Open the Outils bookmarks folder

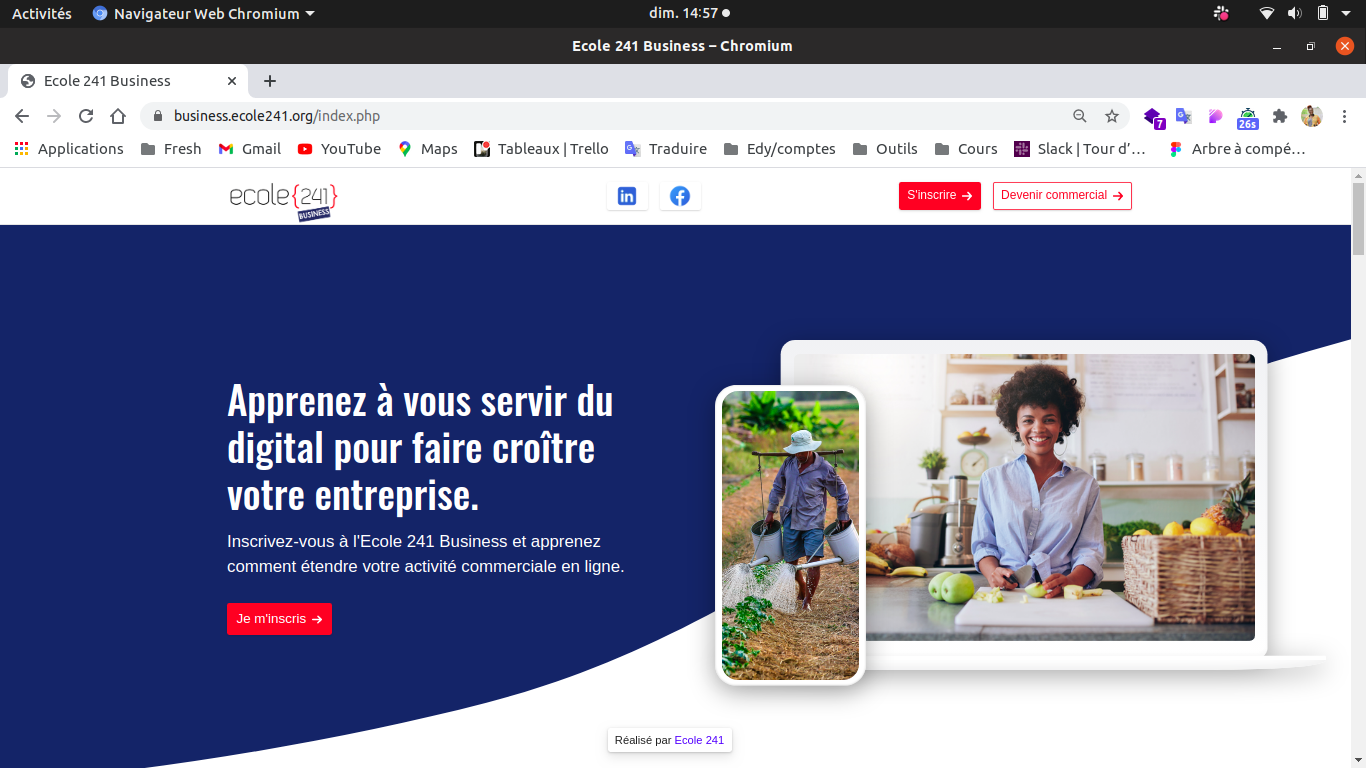coord(885,149)
